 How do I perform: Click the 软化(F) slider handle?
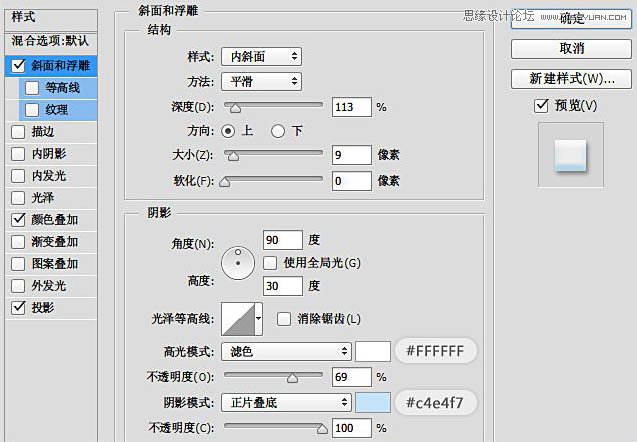pyautogui.click(x=225, y=182)
